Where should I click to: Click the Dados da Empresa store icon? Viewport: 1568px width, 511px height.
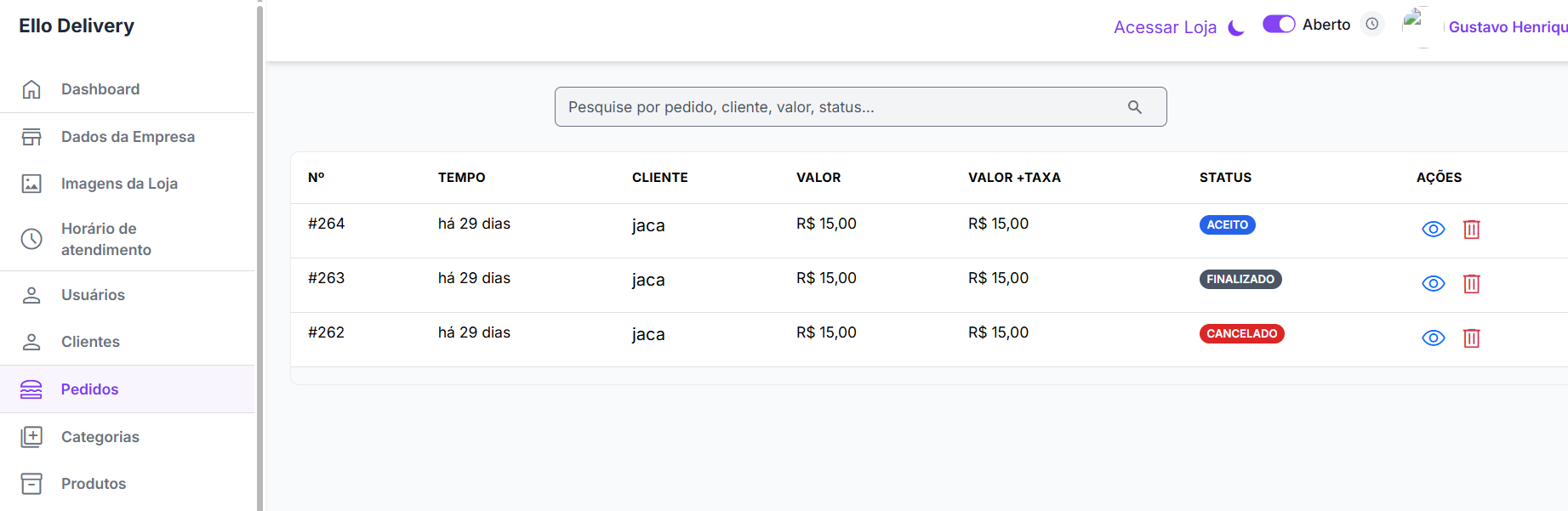pyautogui.click(x=31, y=137)
